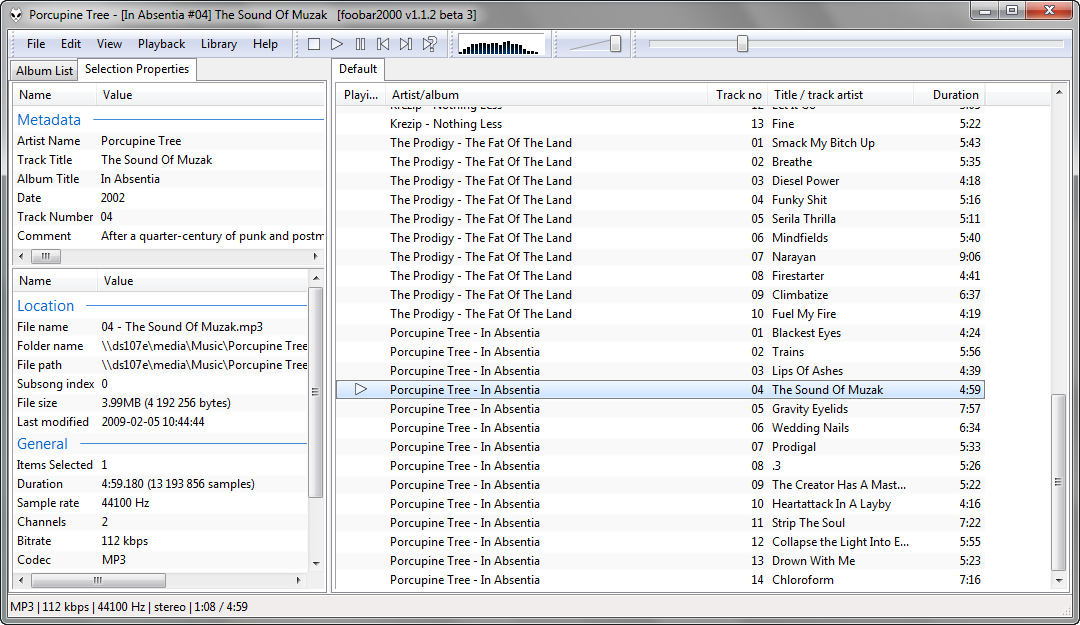Collapse the General section header

(42, 444)
